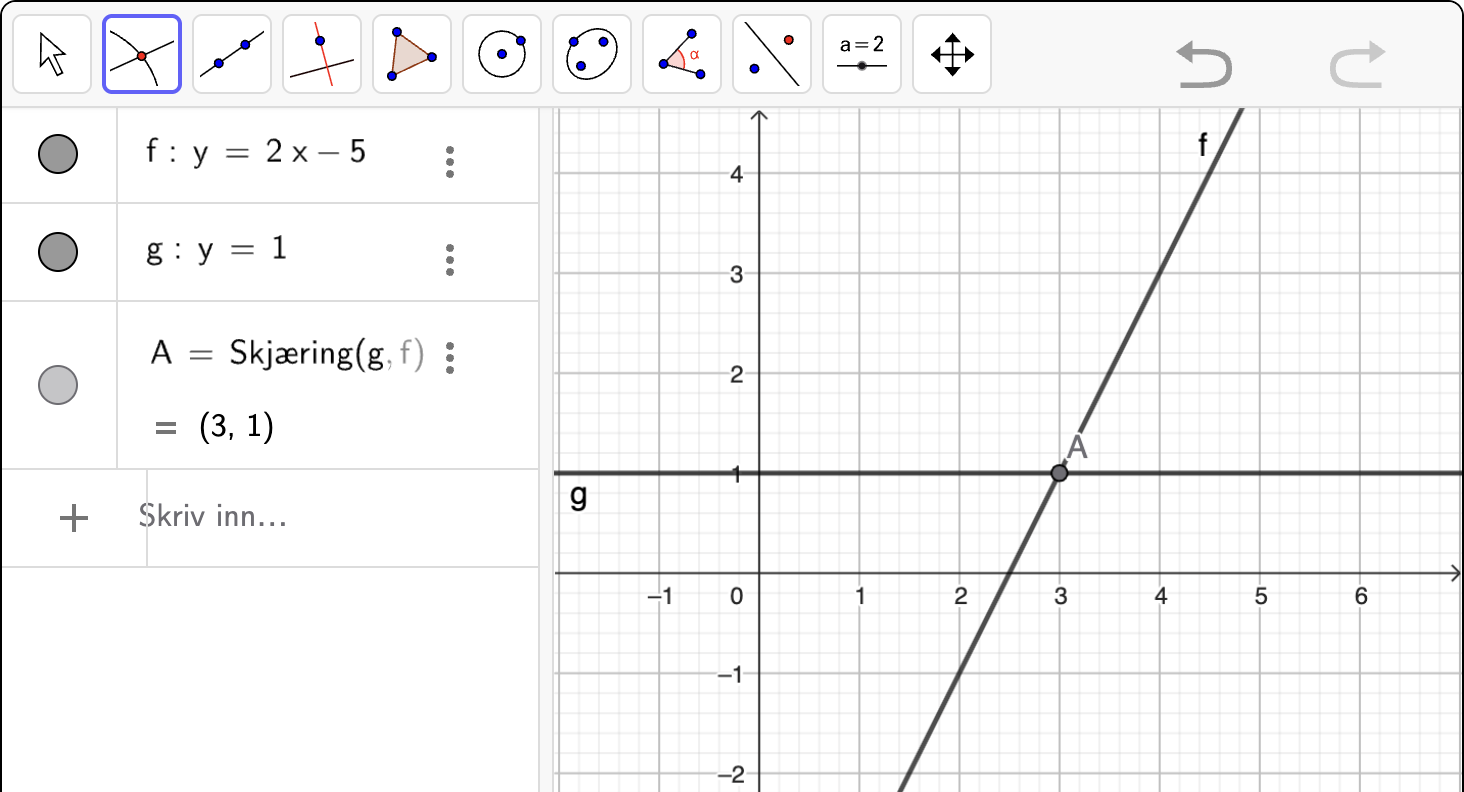This screenshot has width=1464, height=792.
Task: Hide line f with its visibility circle
Action: [x=58, y=154]
